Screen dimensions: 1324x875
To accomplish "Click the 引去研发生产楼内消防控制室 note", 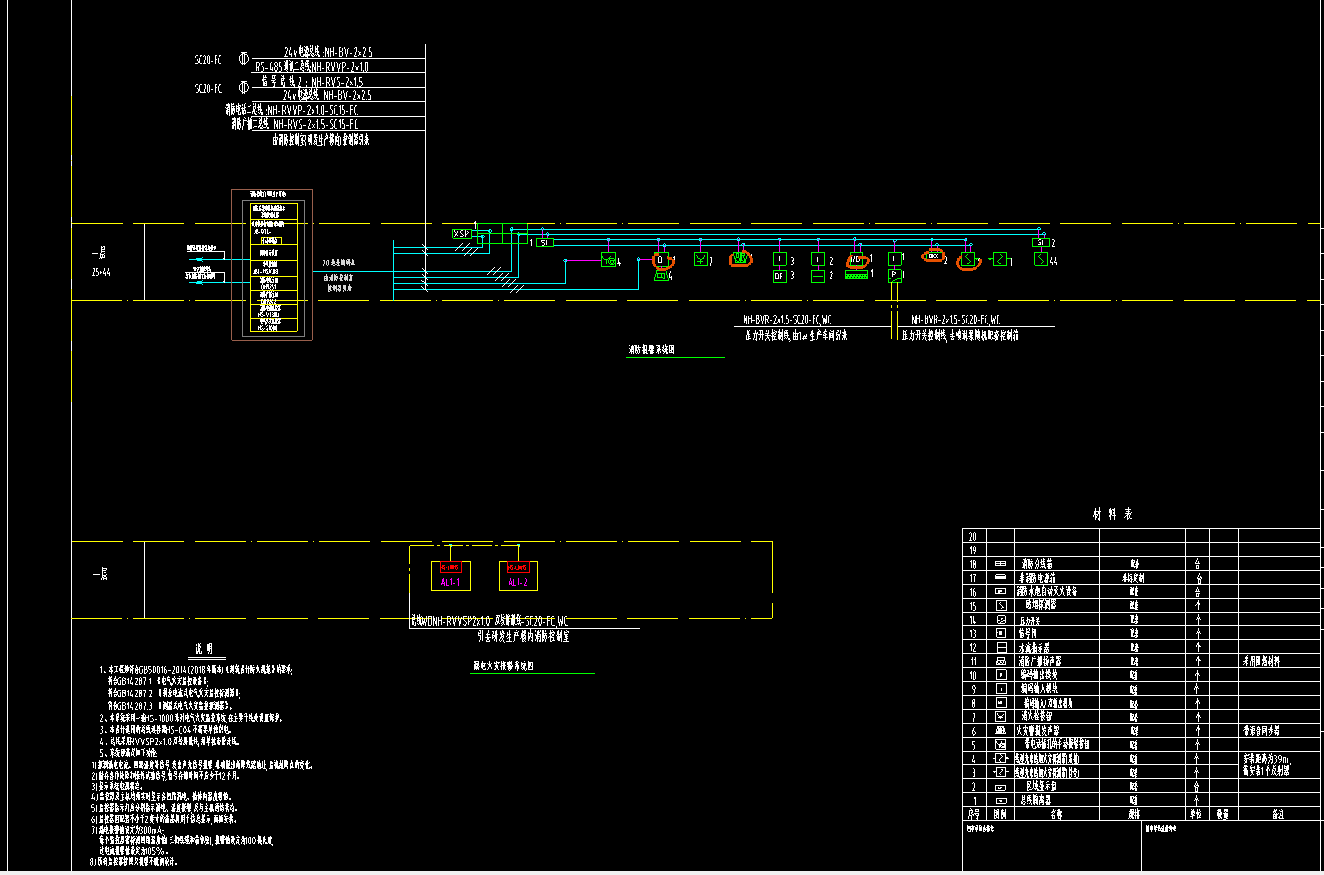I will (523, 635).
